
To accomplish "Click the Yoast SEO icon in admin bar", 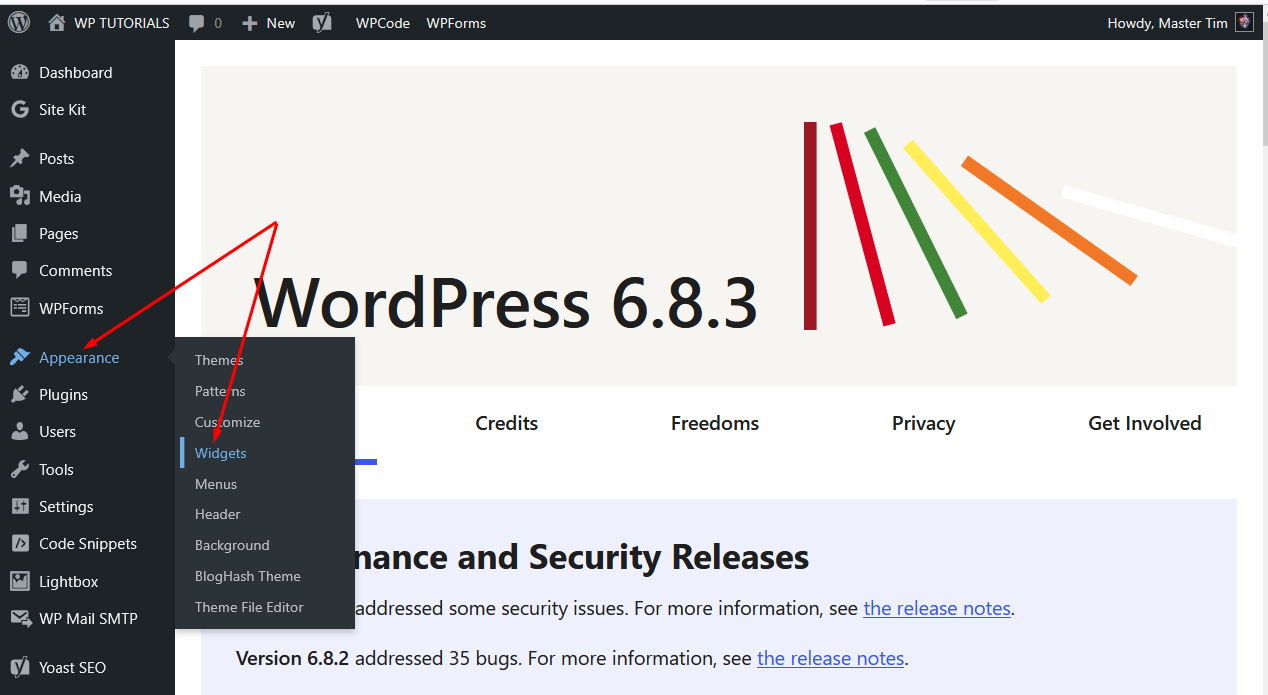I will point(321,23).
